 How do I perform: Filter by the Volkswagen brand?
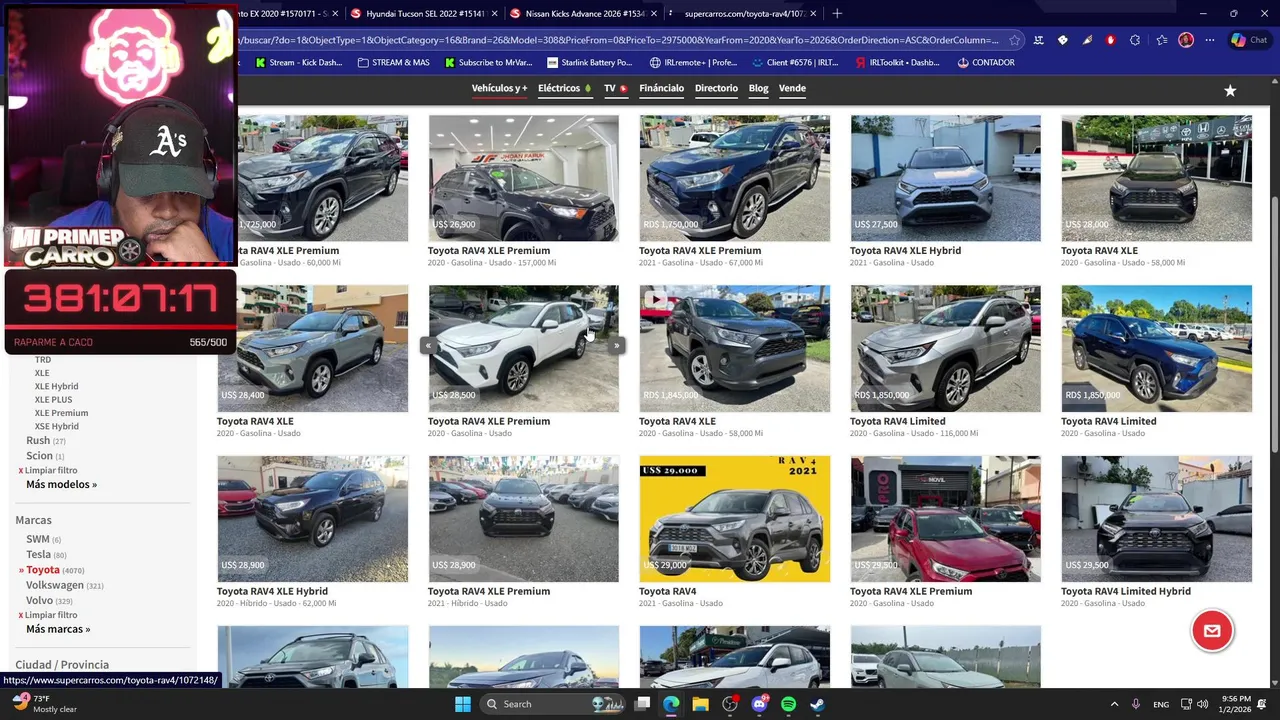point(55,585)
